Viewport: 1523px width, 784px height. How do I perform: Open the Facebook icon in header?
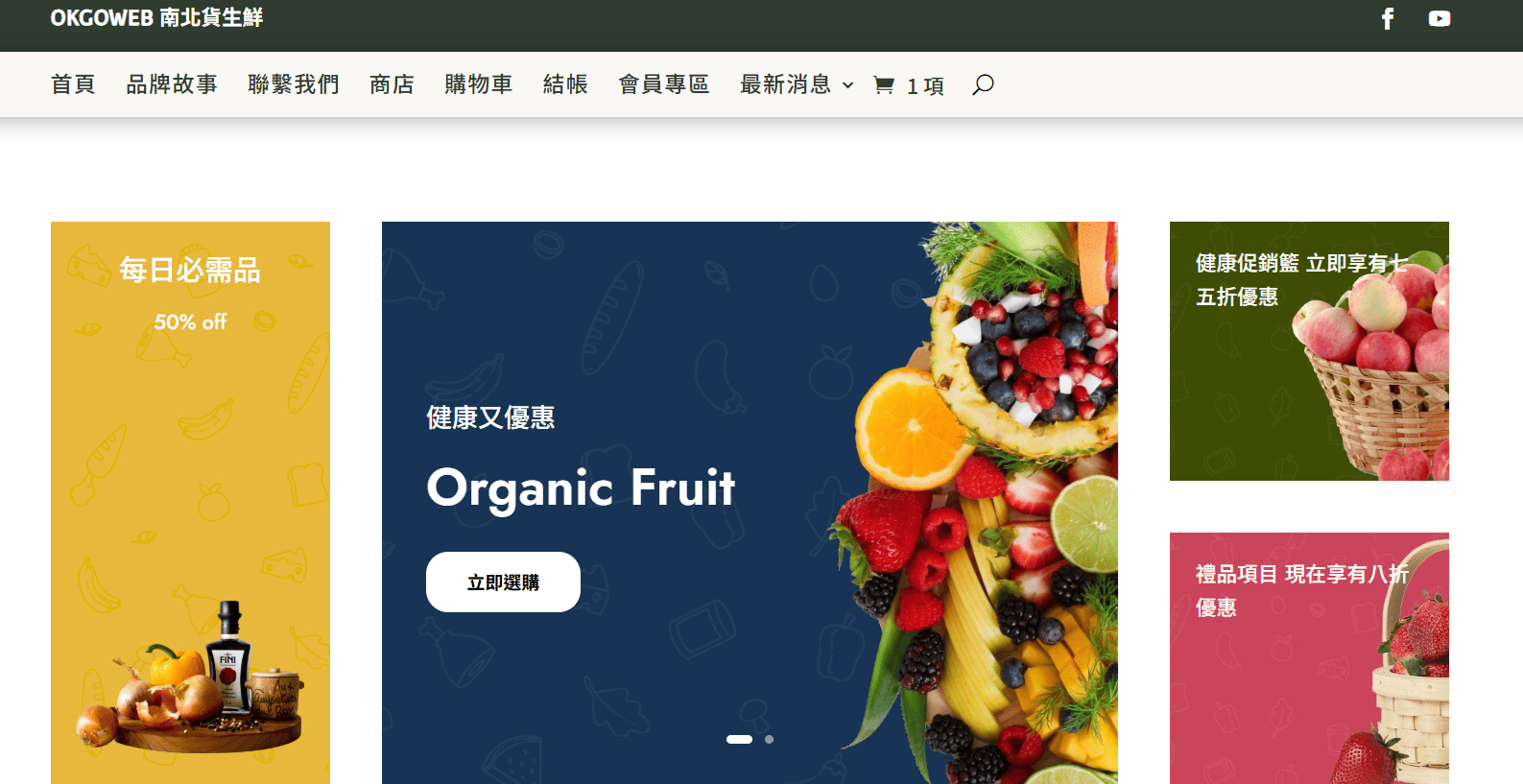(1388, 18)
